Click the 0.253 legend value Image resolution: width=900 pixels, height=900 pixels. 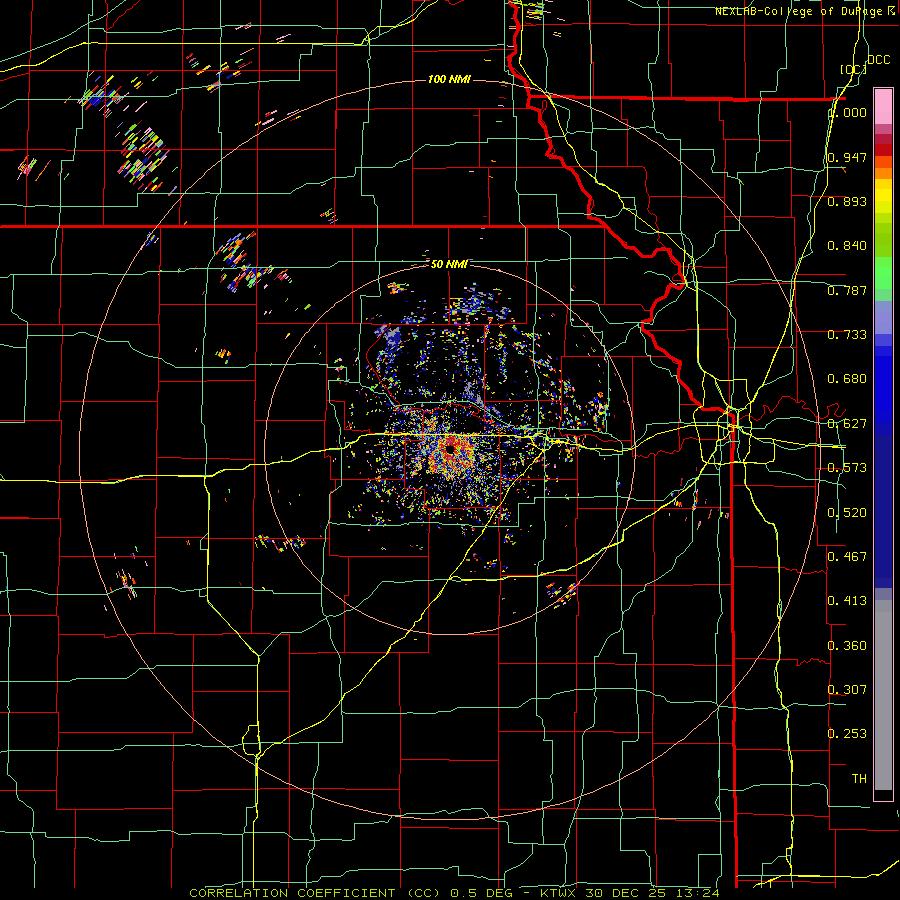coord(847,734)
